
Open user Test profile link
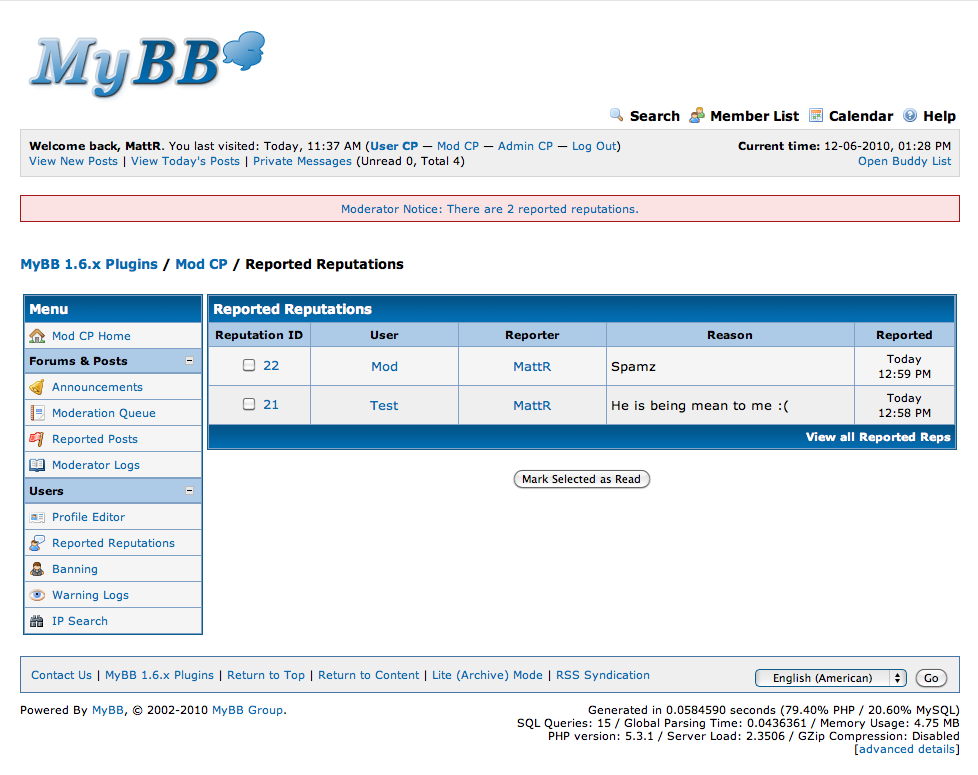pyautogui.click(x=384, y=405)
